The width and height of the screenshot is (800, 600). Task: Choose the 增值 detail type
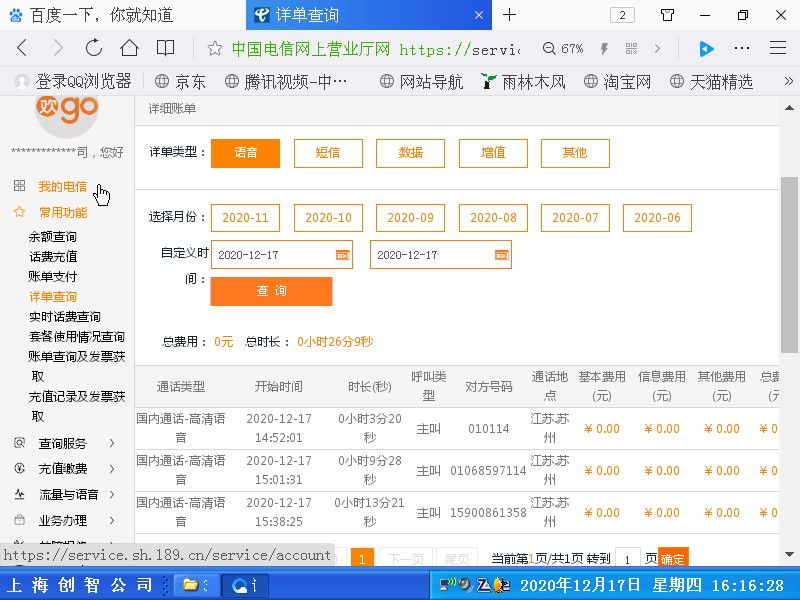[492, 153]
